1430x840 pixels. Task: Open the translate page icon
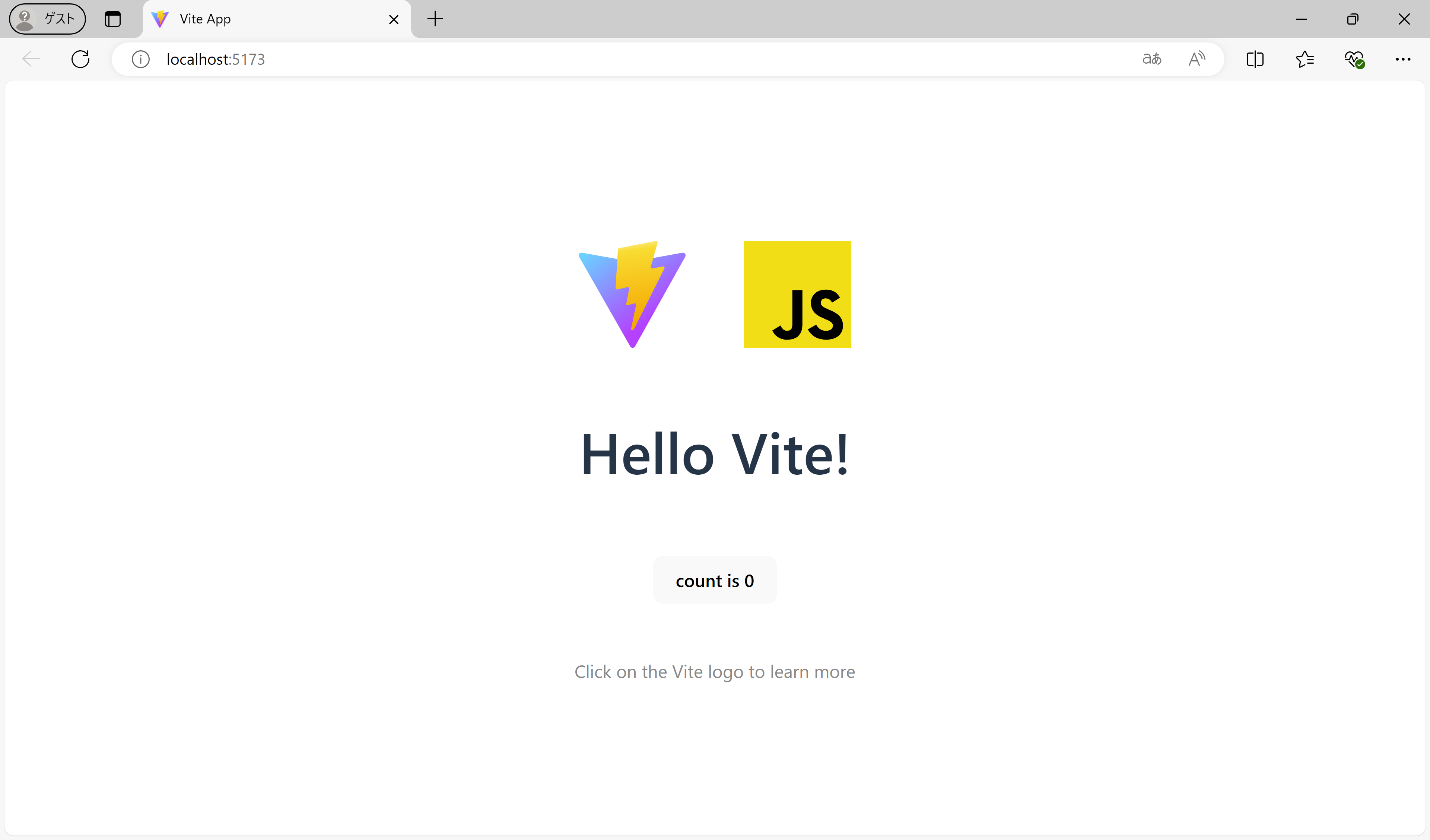(1152, 59)
